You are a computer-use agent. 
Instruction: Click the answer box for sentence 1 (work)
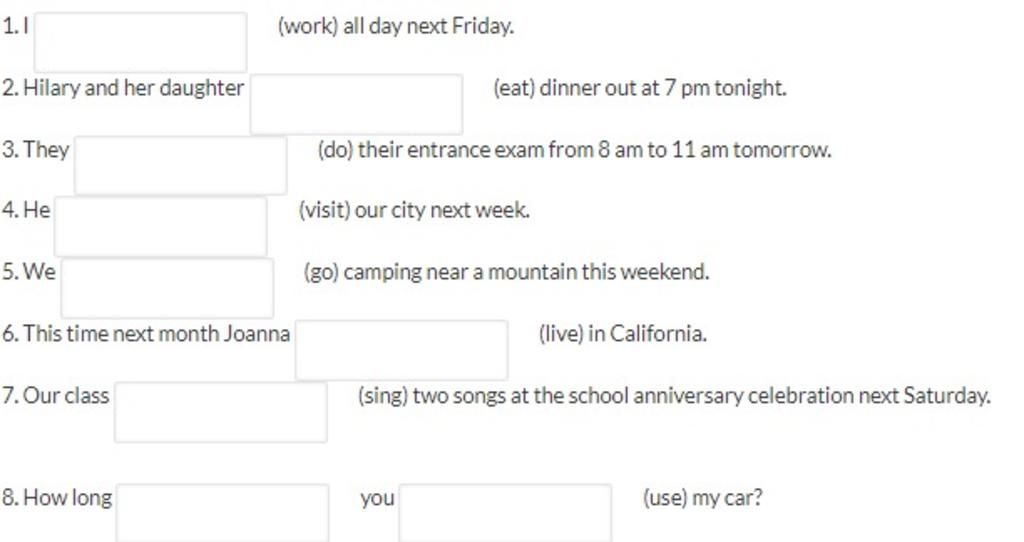(140, 42)
